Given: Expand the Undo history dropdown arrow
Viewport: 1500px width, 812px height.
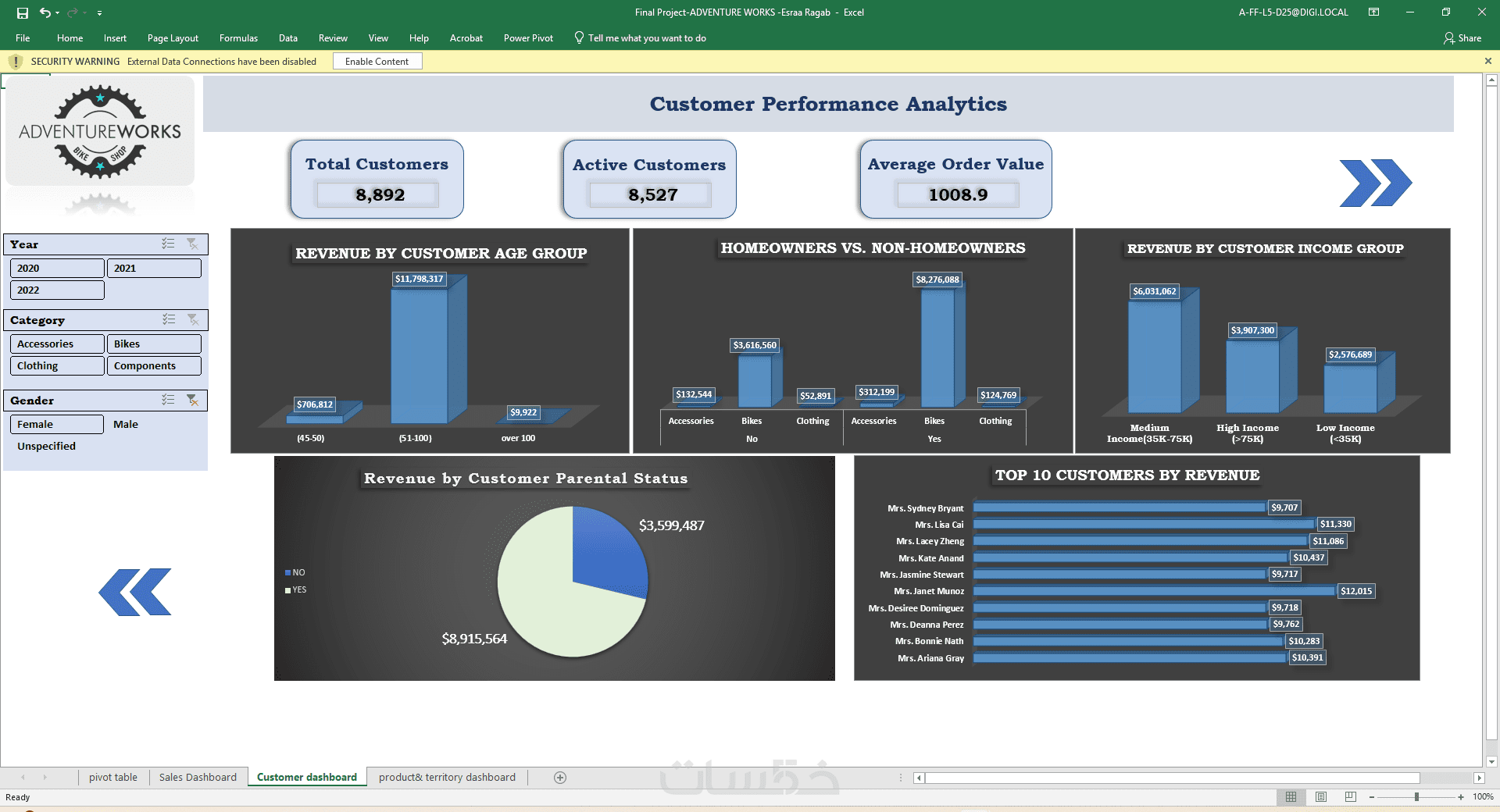Looking at the screenshot, I should (58, 13).
